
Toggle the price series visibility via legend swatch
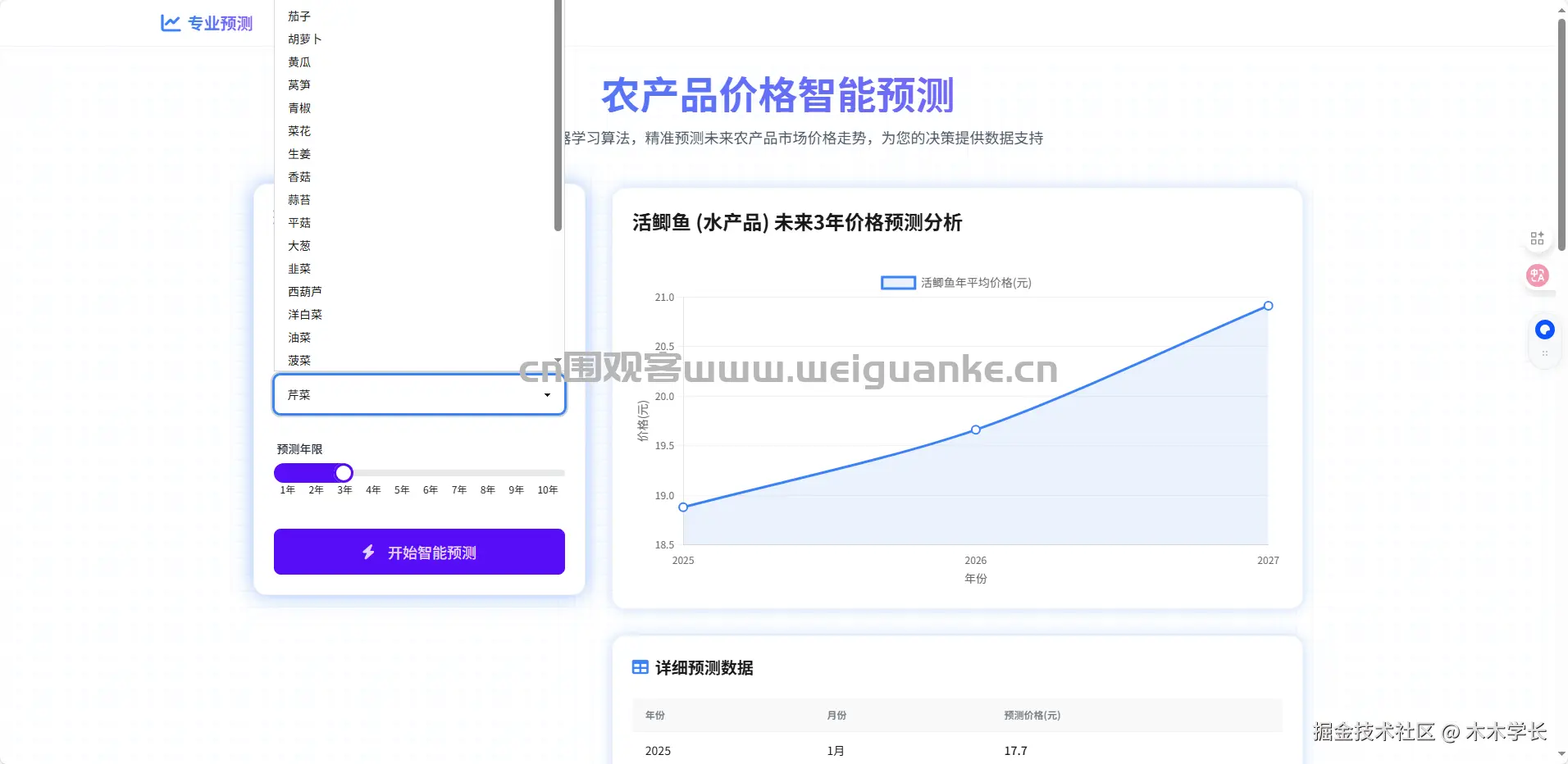[x=898, y=283]
